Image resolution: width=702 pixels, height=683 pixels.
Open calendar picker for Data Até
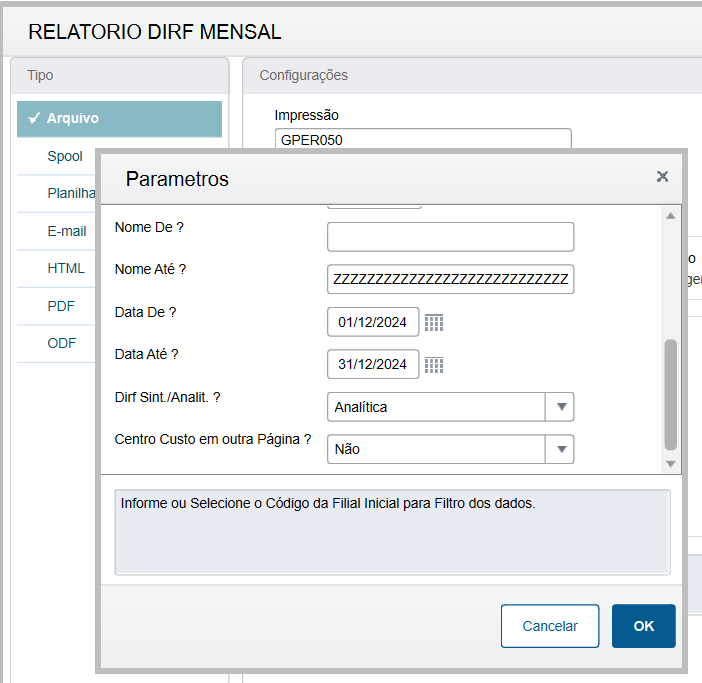[x=434, y=365]
